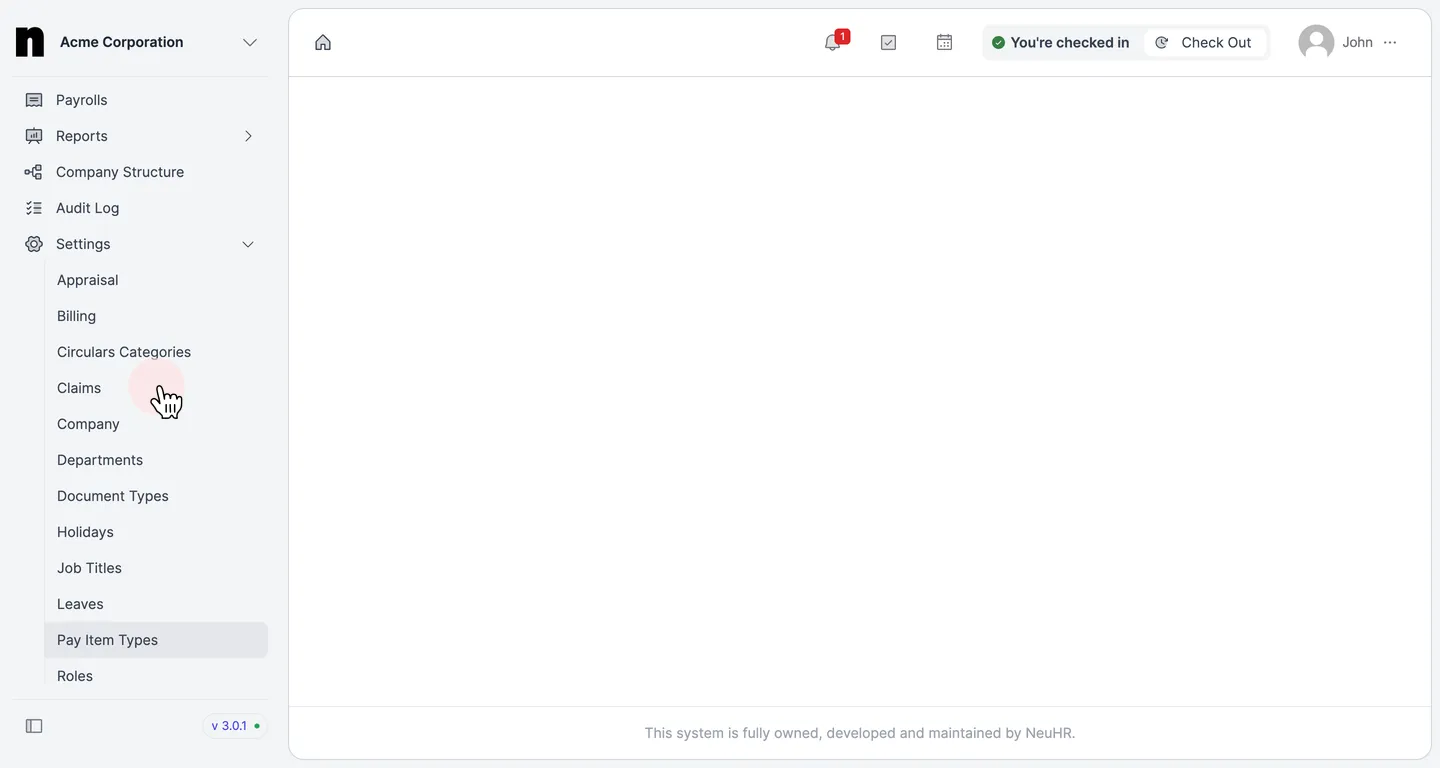This screenshot has height=768, width=1440.
Task: Click the Audit Log list icon
Action: coord(34,208)
